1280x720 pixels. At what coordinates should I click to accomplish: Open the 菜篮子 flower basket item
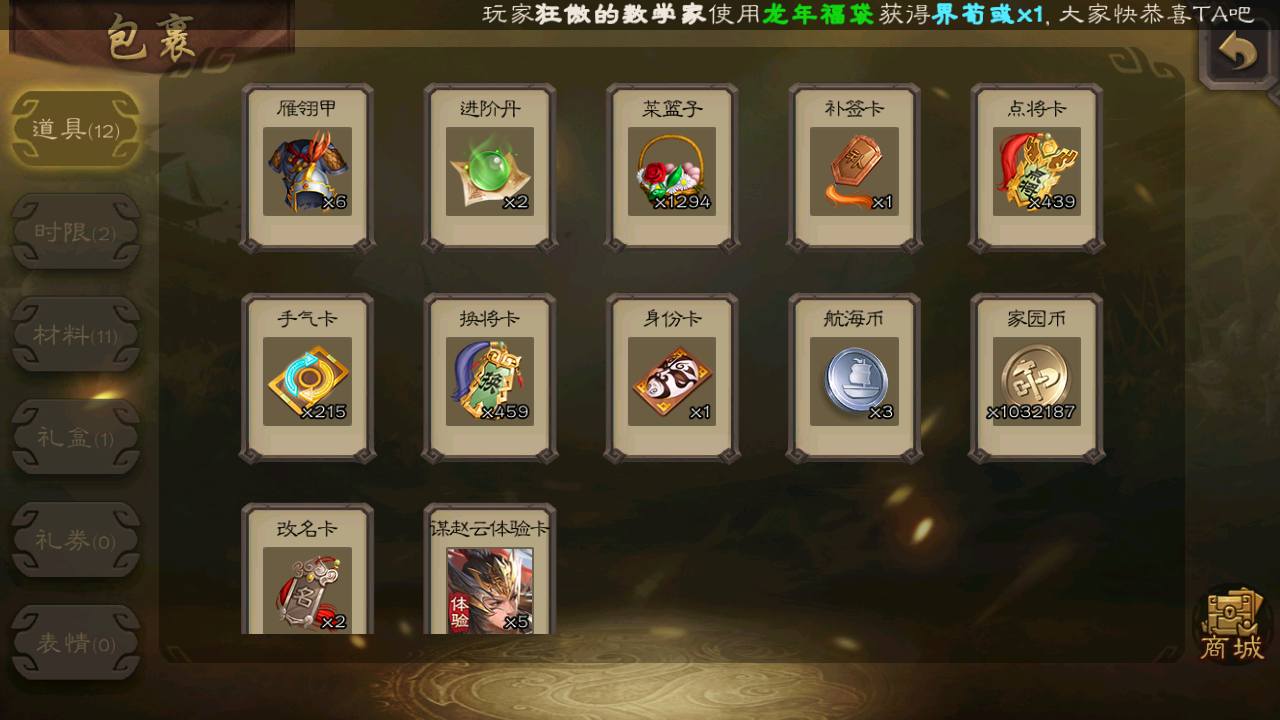[672, 171]
